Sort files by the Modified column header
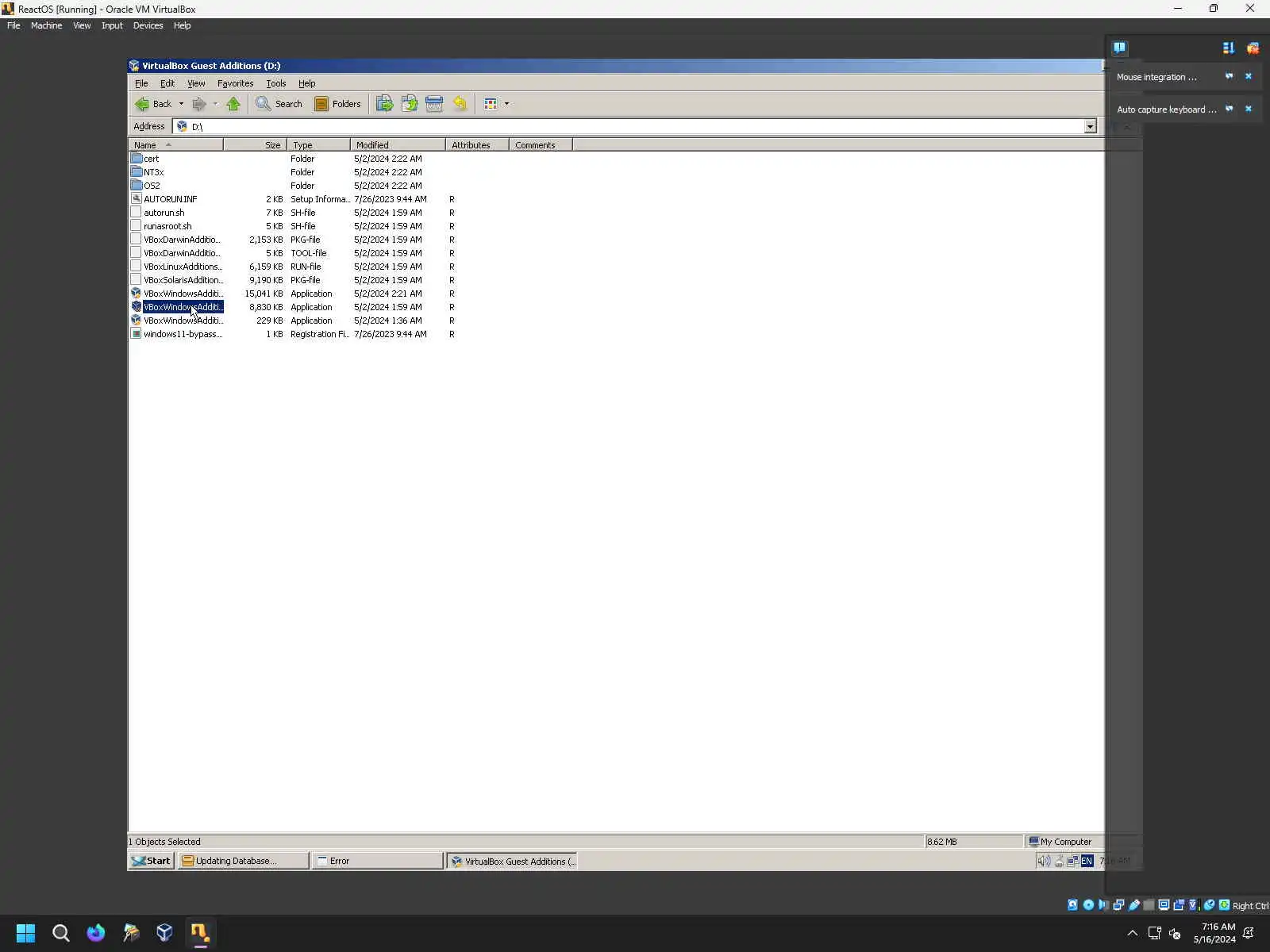 [x=398, y=145]
